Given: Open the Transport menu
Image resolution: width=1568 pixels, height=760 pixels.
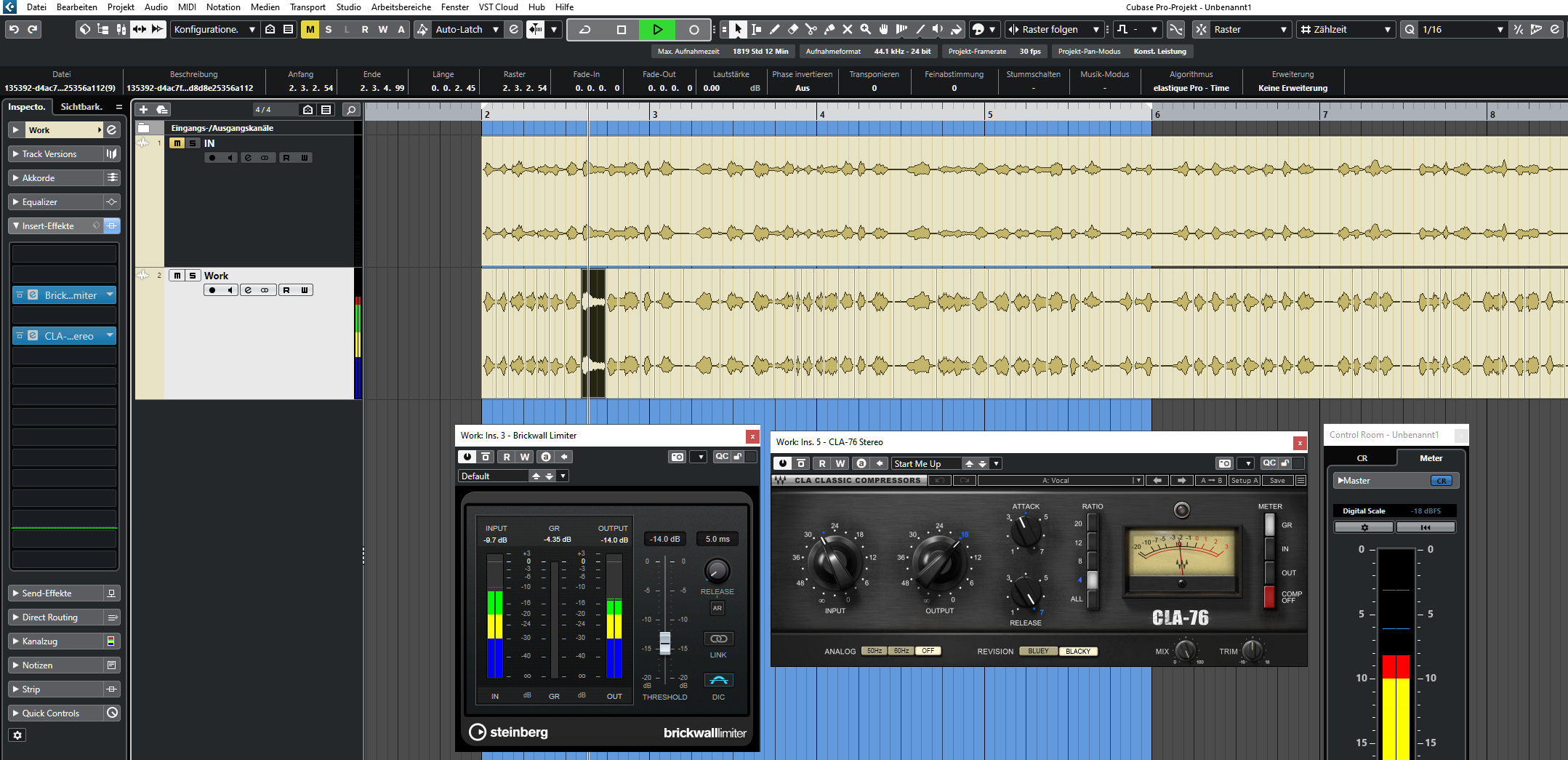Looking at the screenshot, I should (x=307, y=7).
